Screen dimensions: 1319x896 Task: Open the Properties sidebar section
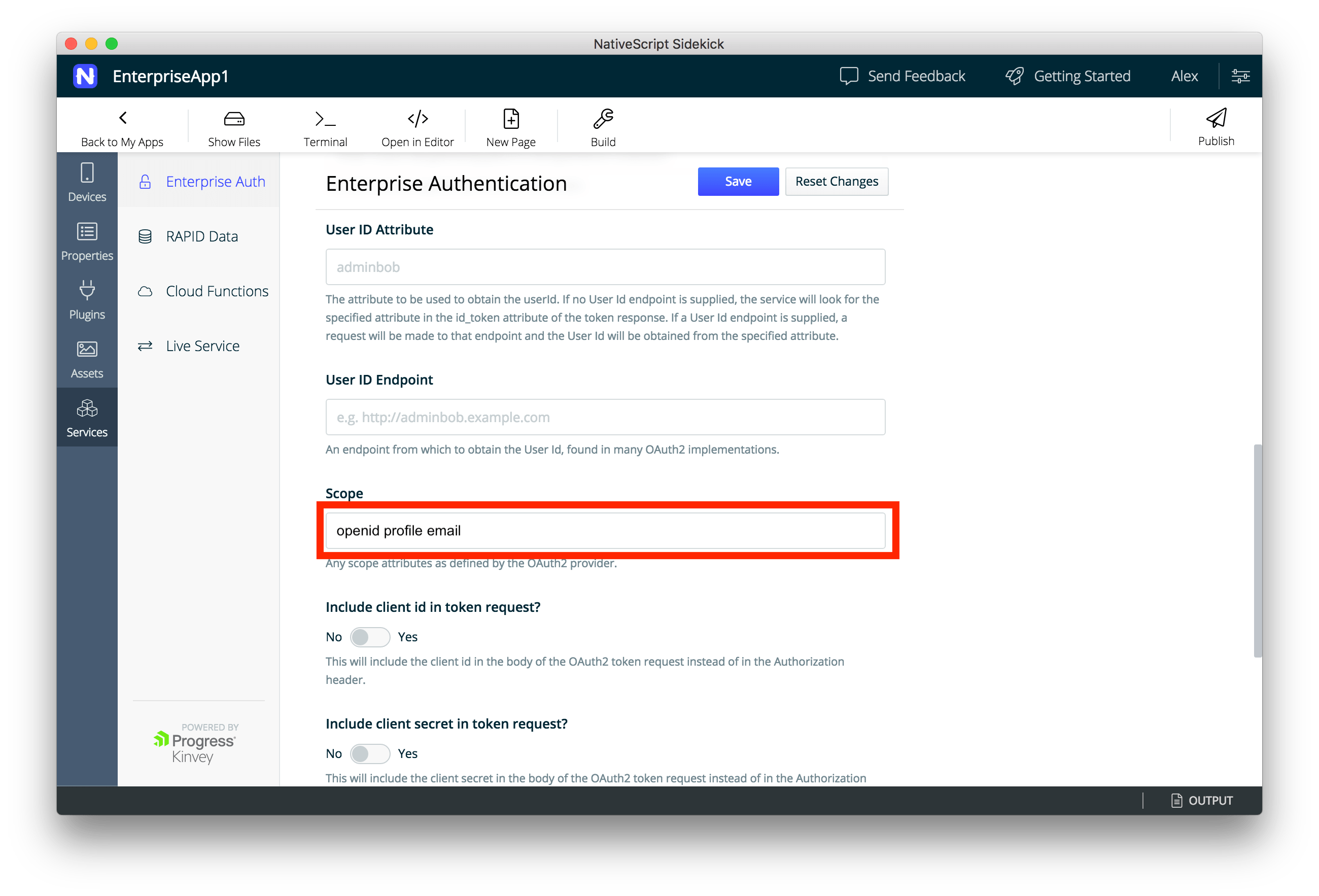pyautogui.click(x=87, y=241)
